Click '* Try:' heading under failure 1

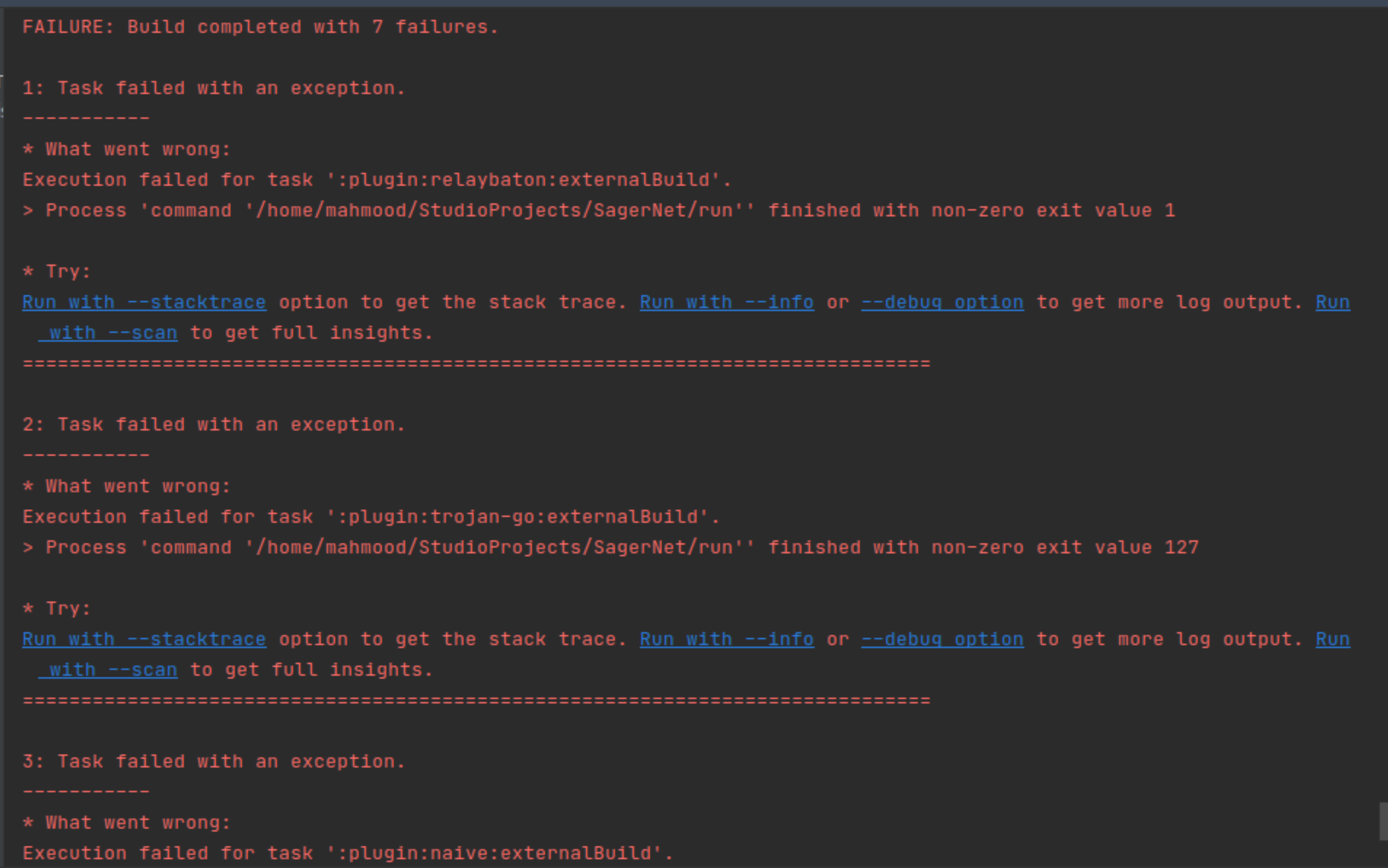57,271
